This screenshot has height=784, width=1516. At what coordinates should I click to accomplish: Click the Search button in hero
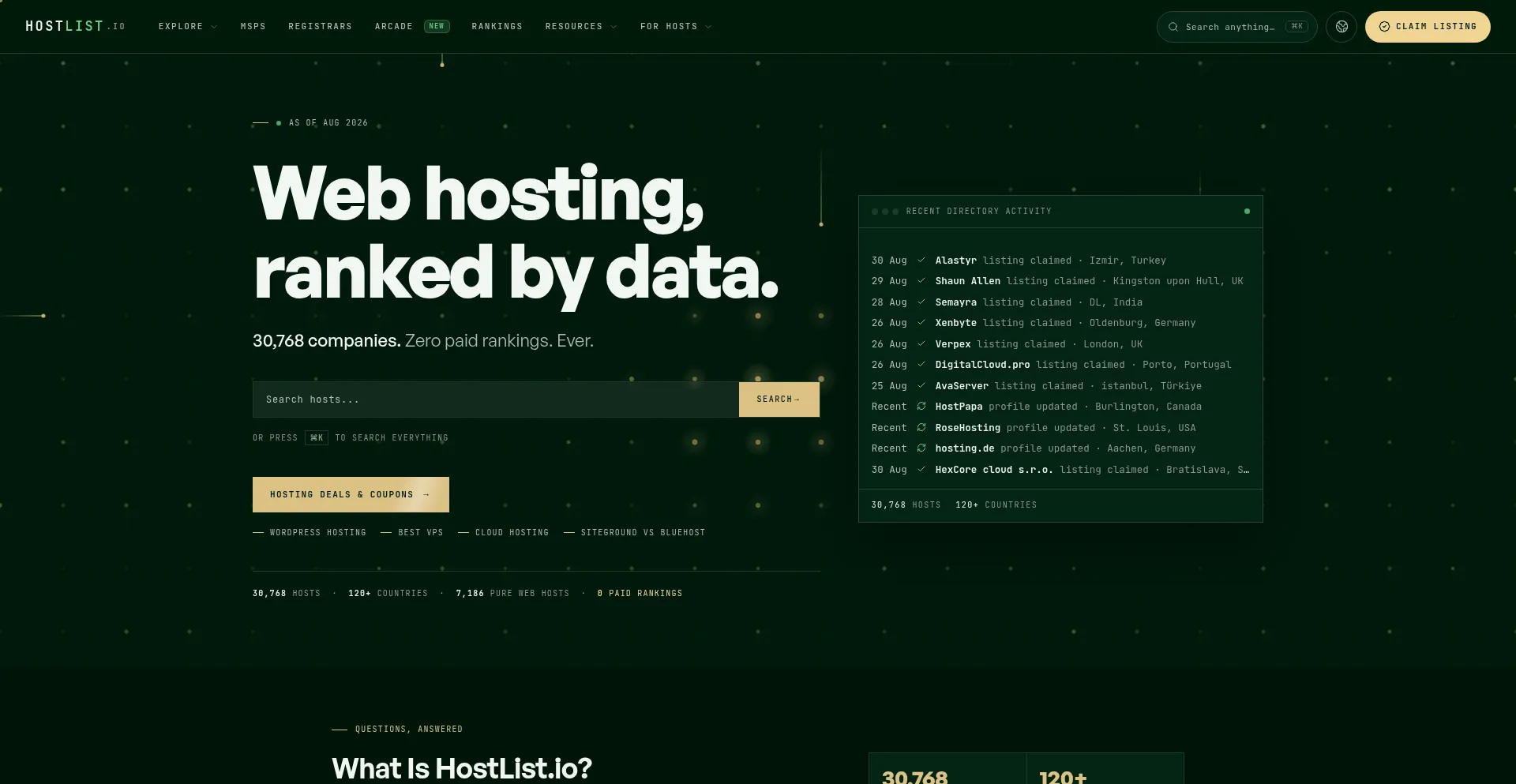[779, 400]
